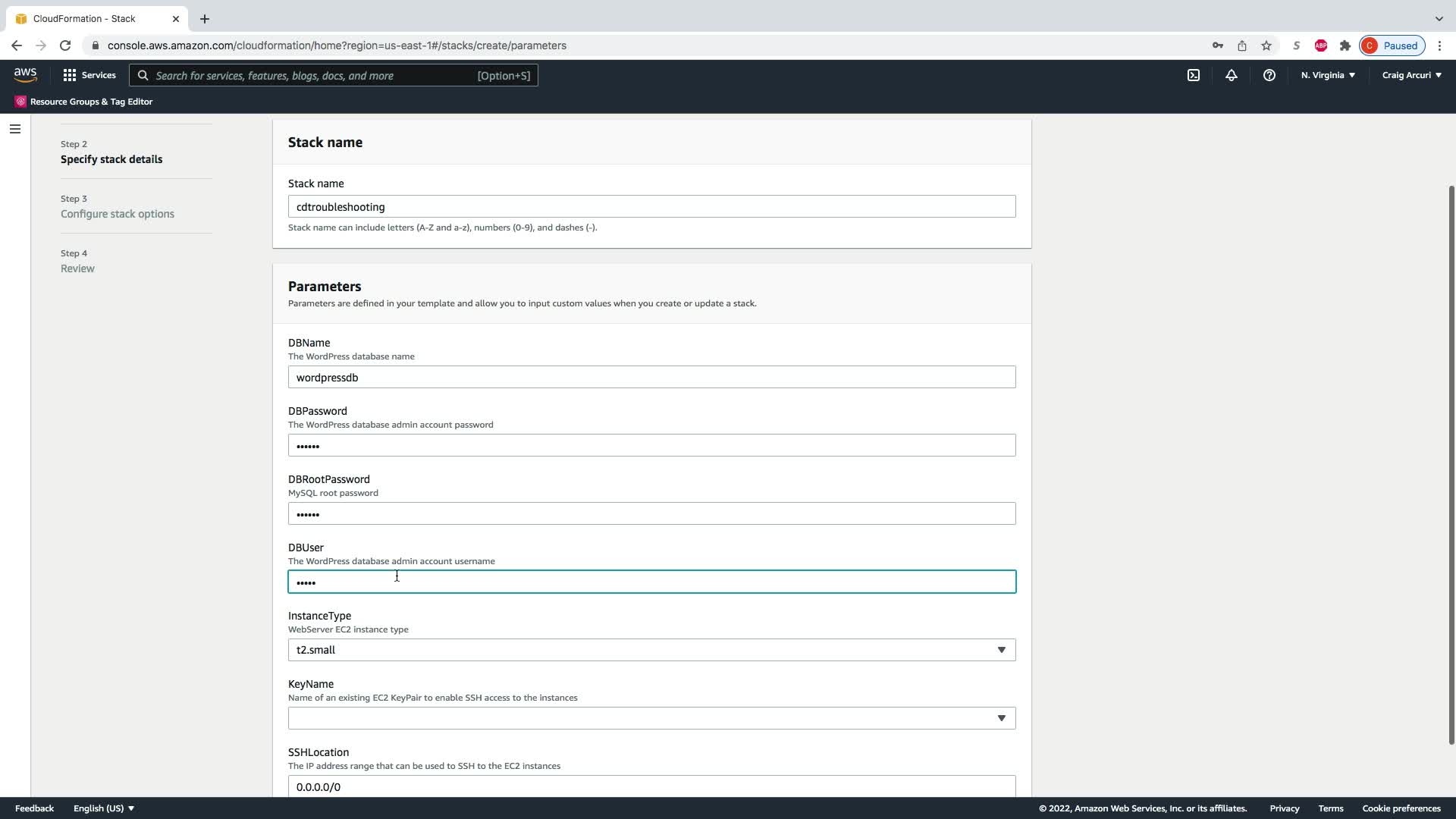The width and height of the screenshot is (1456, 819).
Task: Focus the AWS services search box
Action: pos(334,76)
